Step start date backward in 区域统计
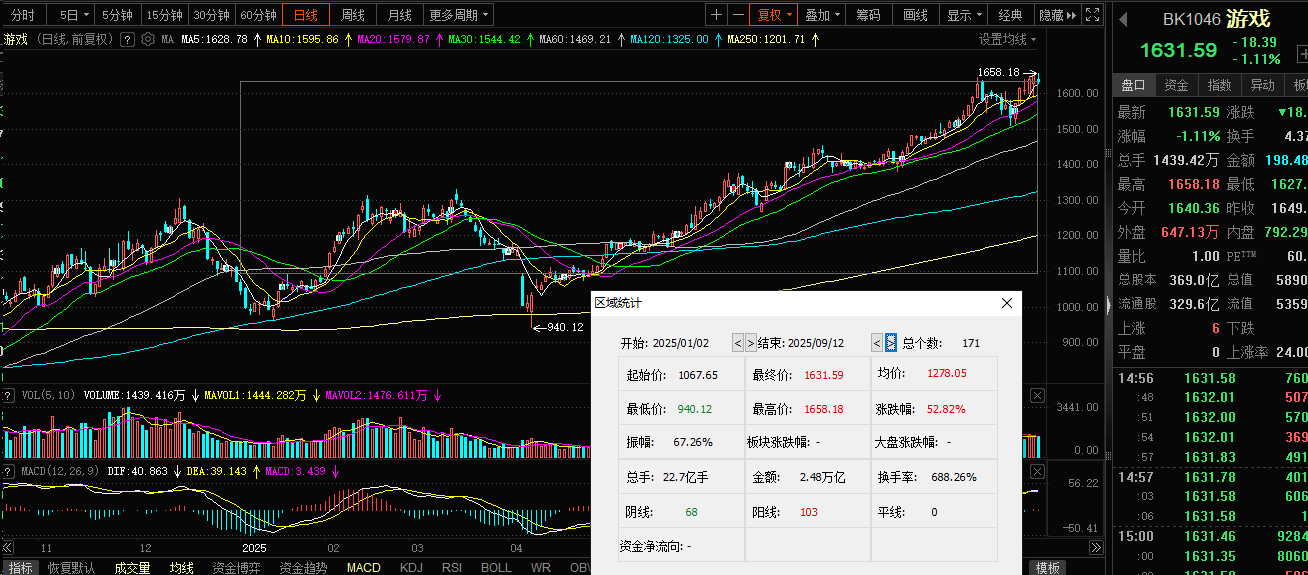 738,343
